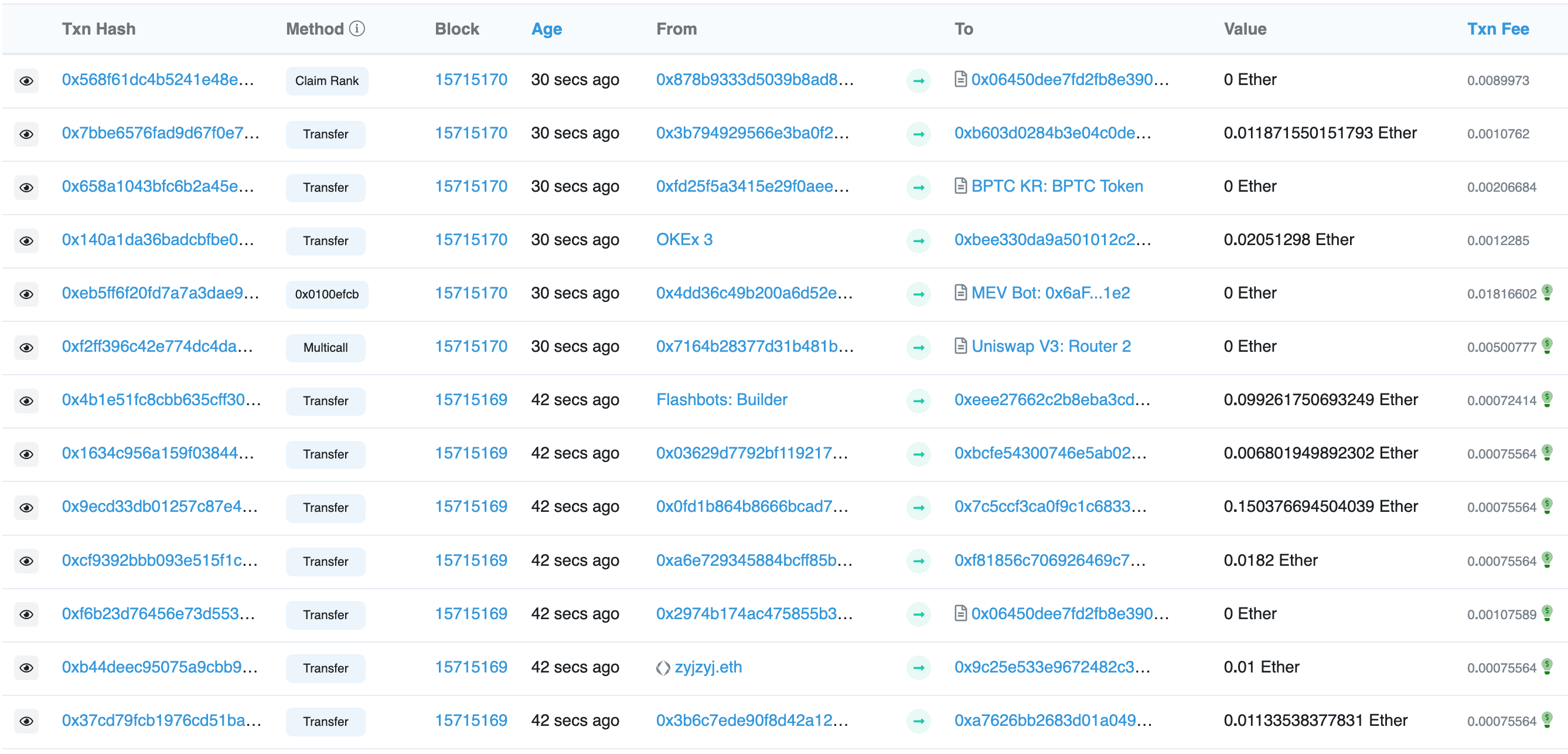Open Uniswap V3: Router 2 contract link
1568x754 pixels.
(1051, 346)
